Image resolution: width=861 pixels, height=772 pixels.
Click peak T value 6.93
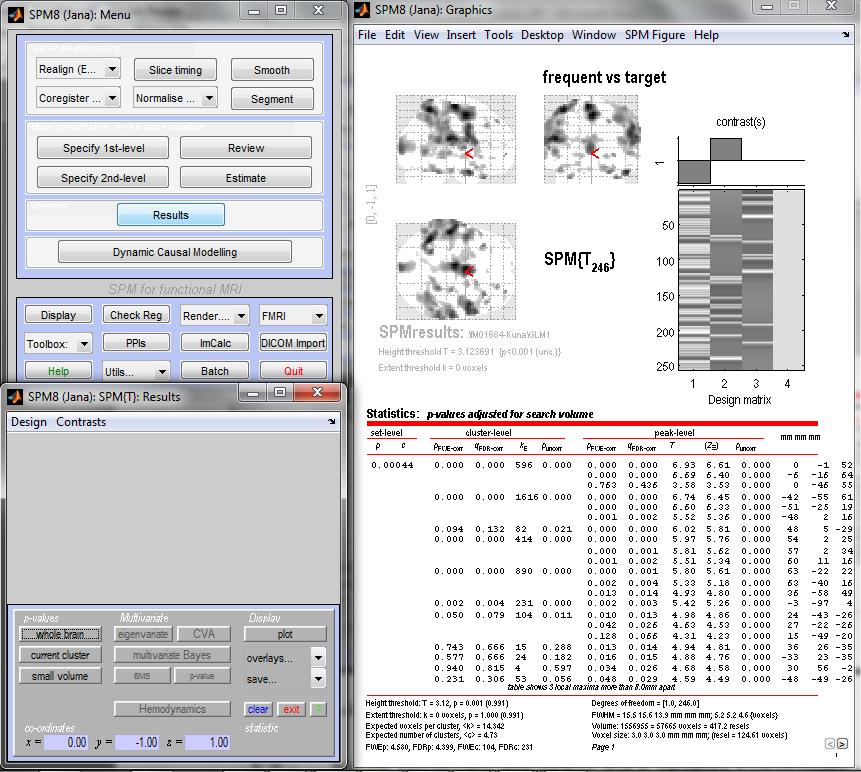(x=684, y=465)
